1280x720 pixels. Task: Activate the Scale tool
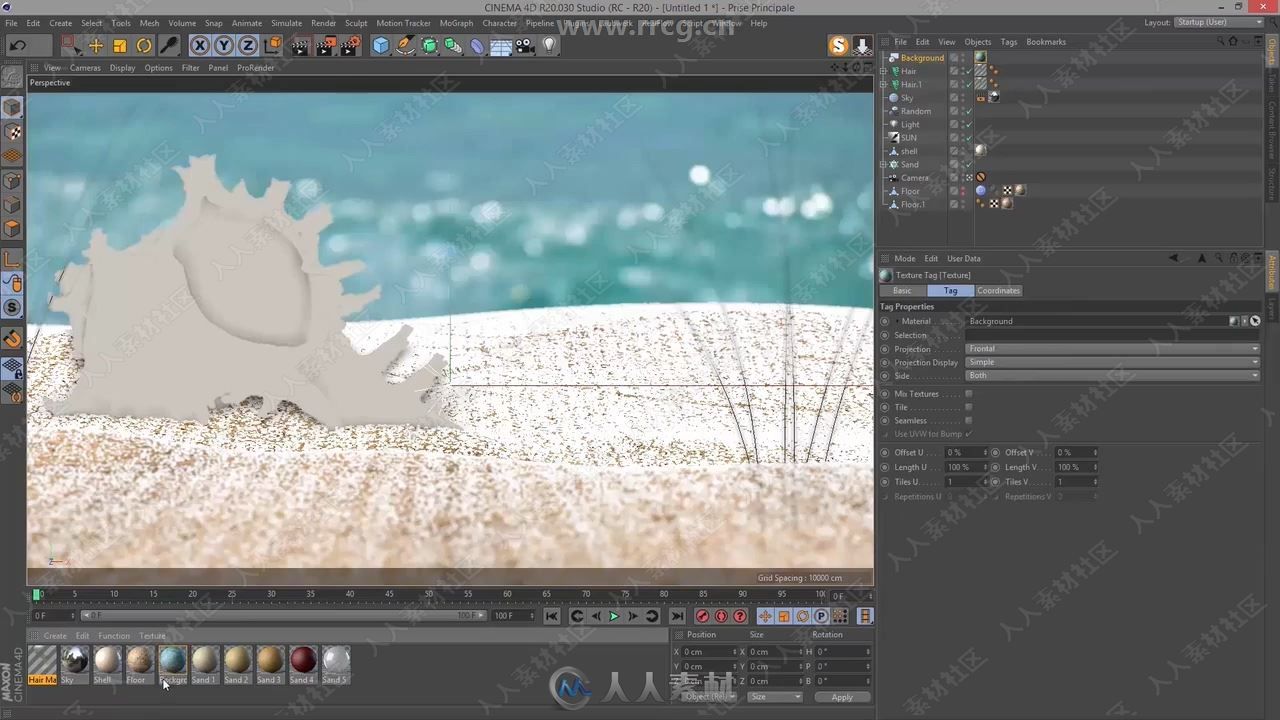click(120, 45)
